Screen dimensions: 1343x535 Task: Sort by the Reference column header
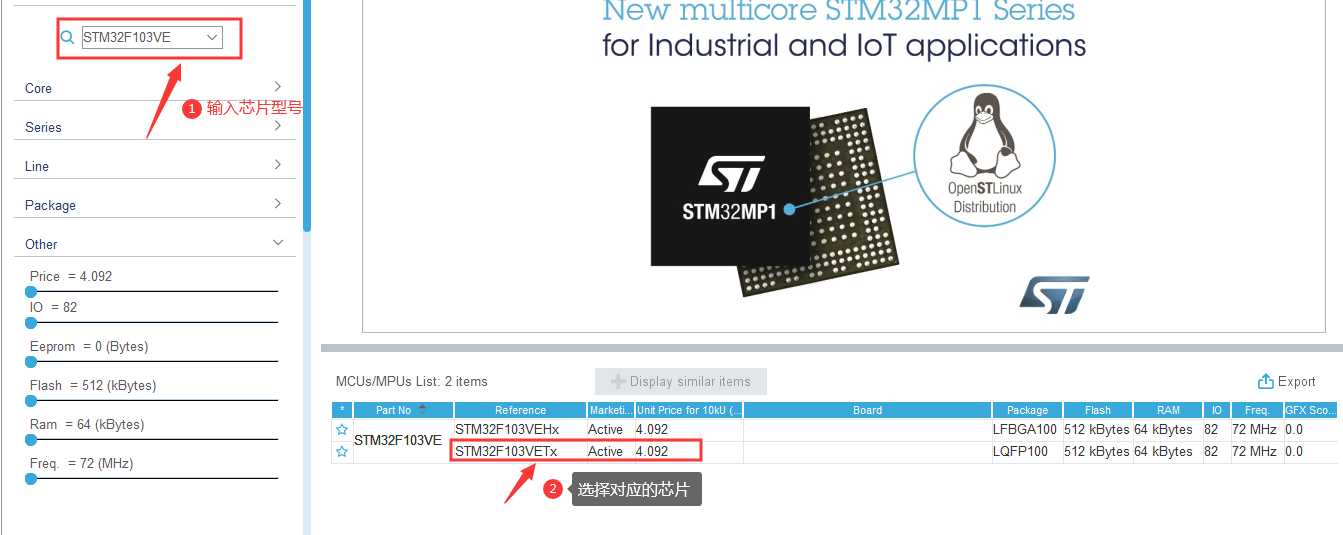(x=520, y=410)
